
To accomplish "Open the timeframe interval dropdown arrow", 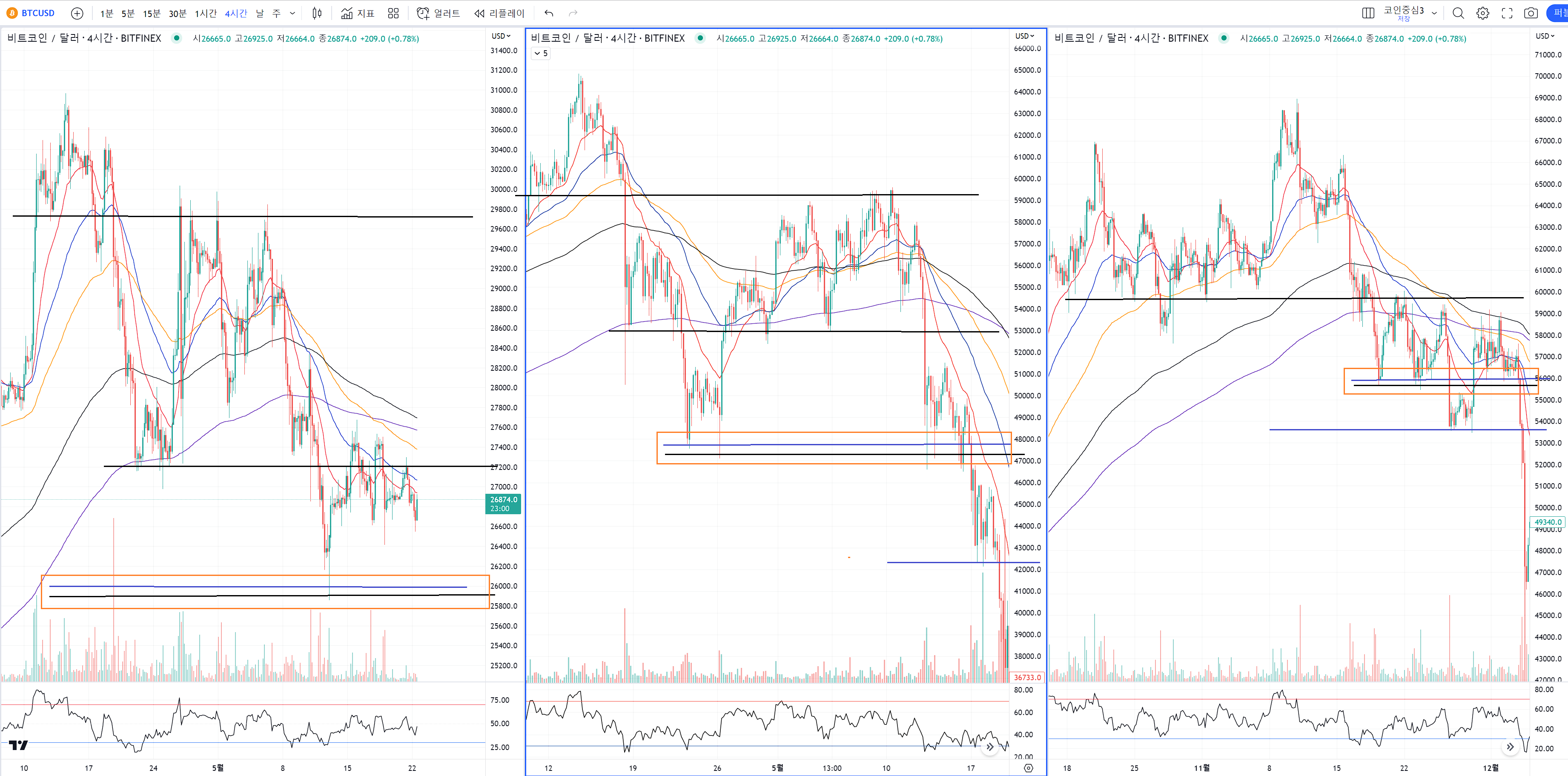I will [292, 13].
